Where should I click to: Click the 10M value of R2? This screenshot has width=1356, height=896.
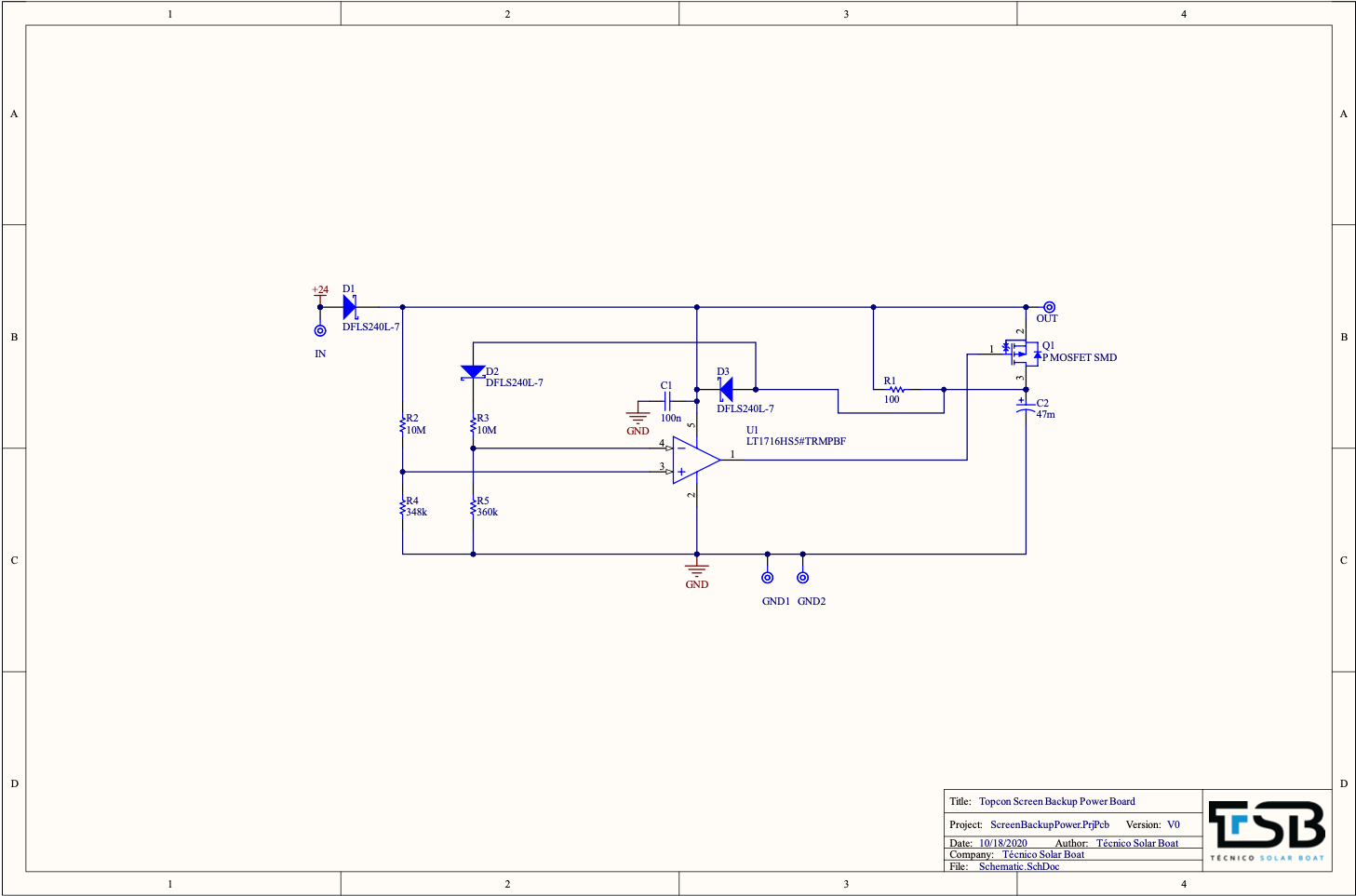click(415, 430)
